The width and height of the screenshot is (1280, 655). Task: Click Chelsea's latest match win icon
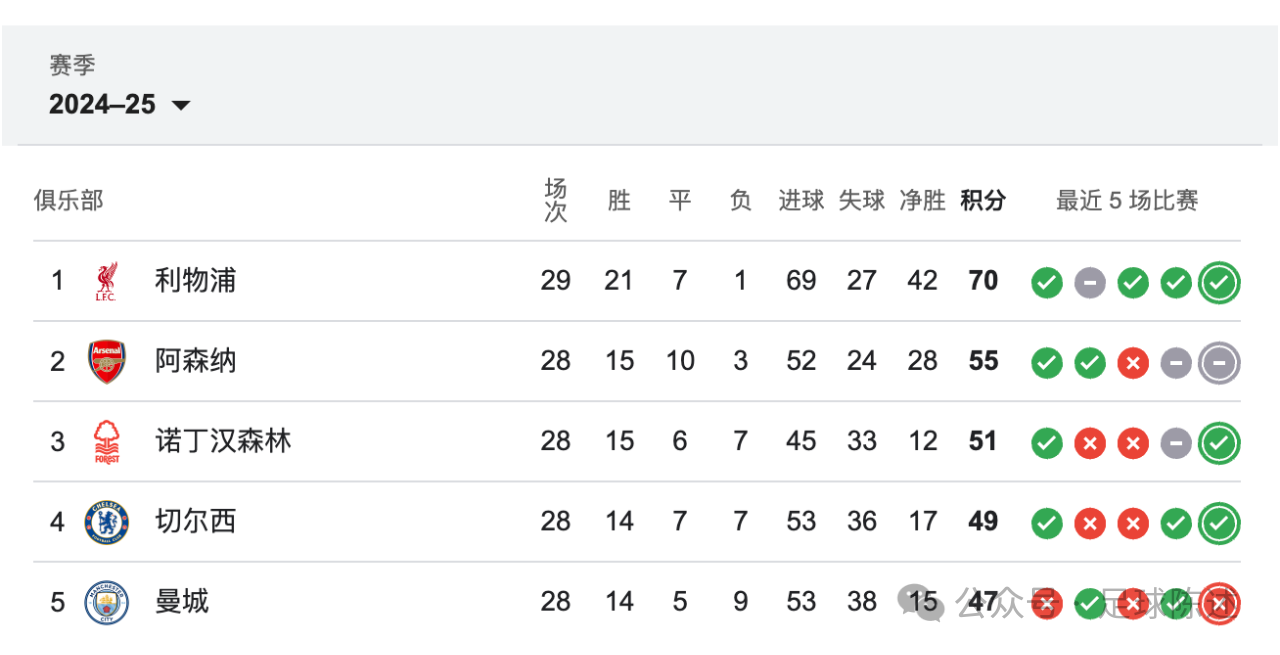pyautogui.click(x=1219, y=523)
